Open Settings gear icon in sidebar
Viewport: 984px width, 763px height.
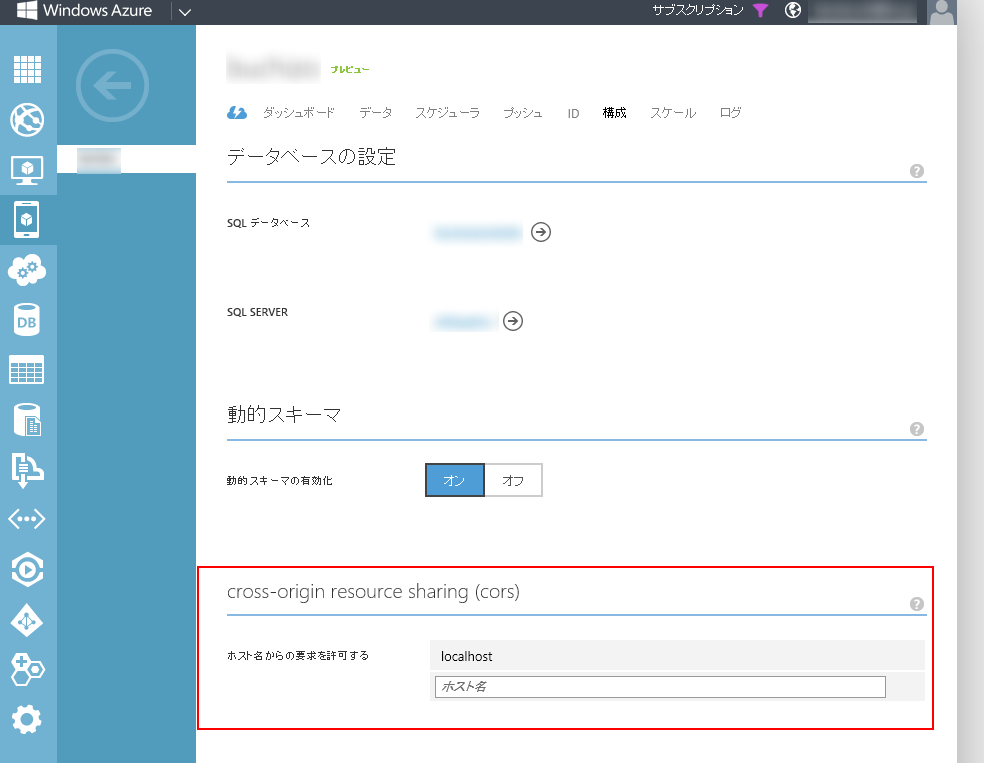click(27, 719)
